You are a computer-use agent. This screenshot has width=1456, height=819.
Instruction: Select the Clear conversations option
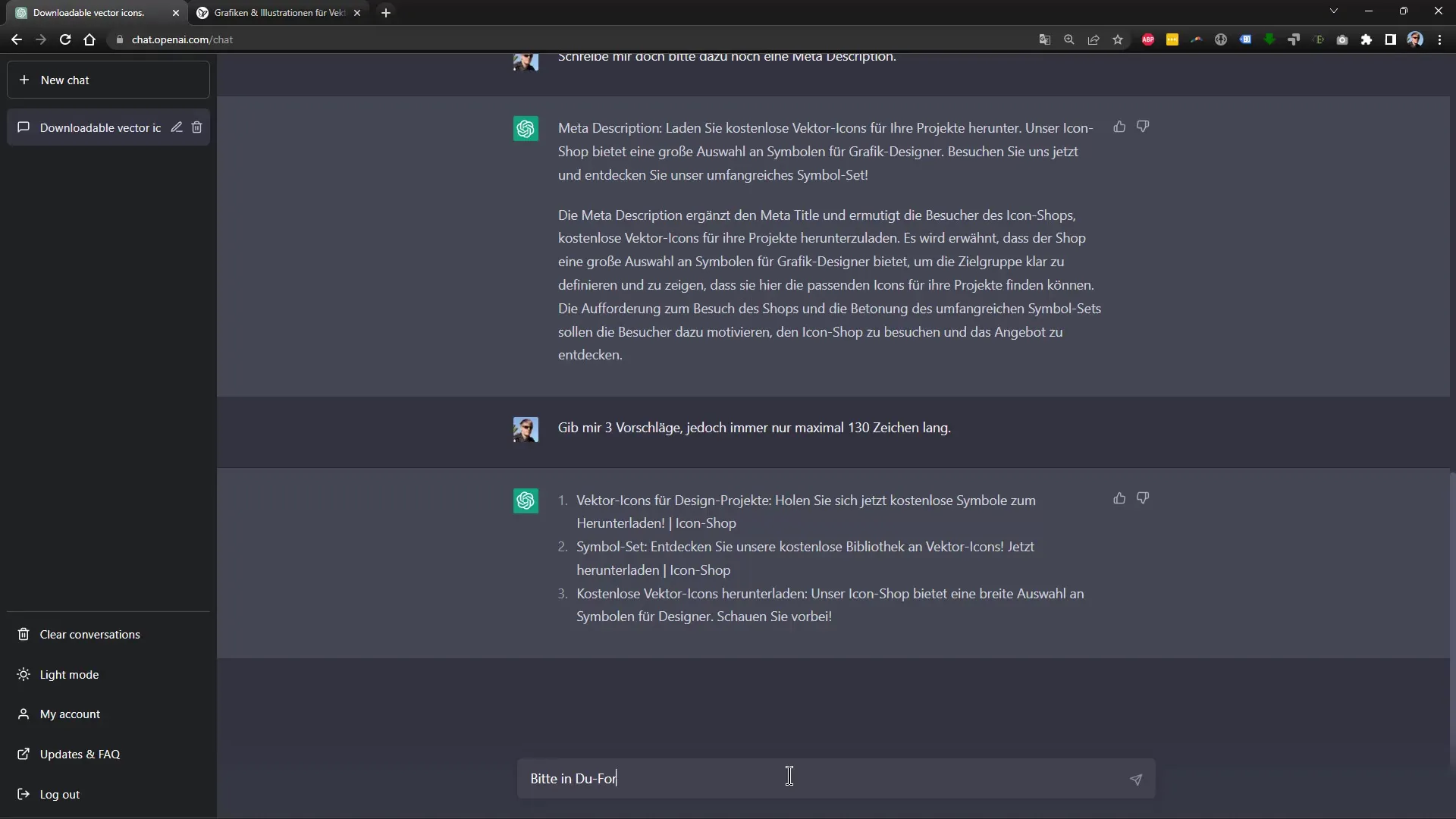(x=89, y=635)
